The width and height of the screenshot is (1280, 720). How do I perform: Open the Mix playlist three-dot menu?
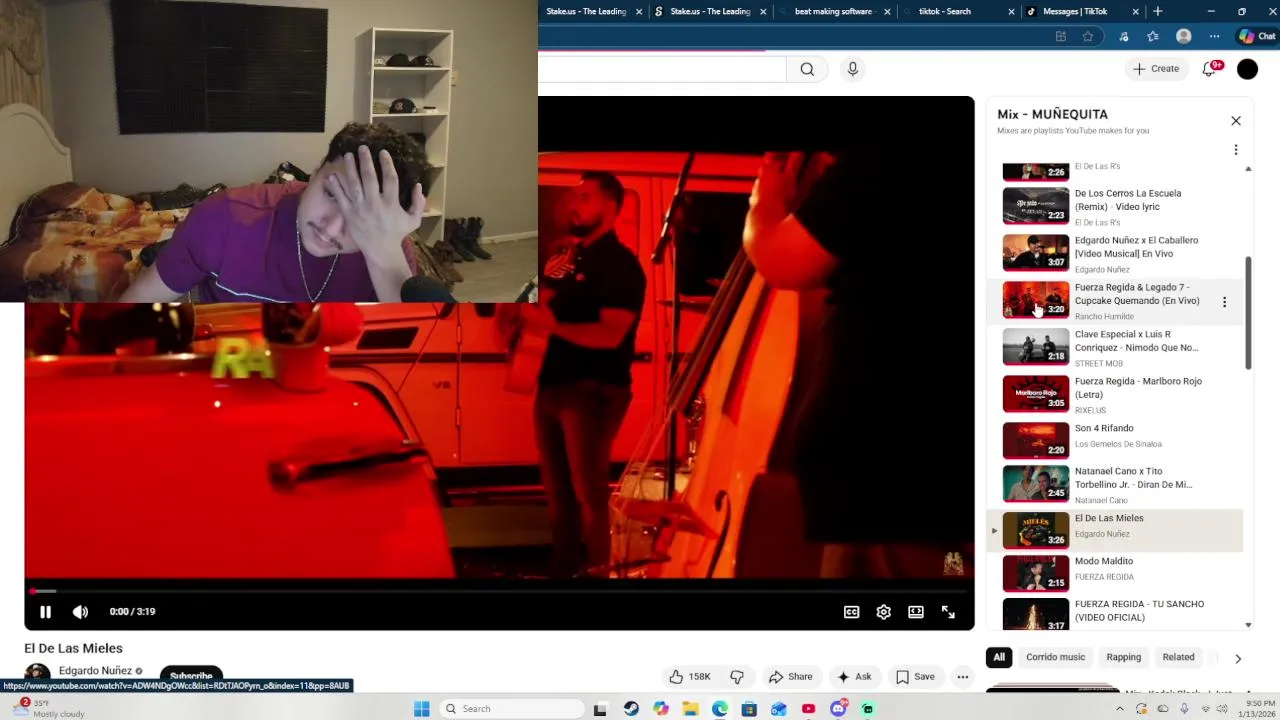point(1236,150)
